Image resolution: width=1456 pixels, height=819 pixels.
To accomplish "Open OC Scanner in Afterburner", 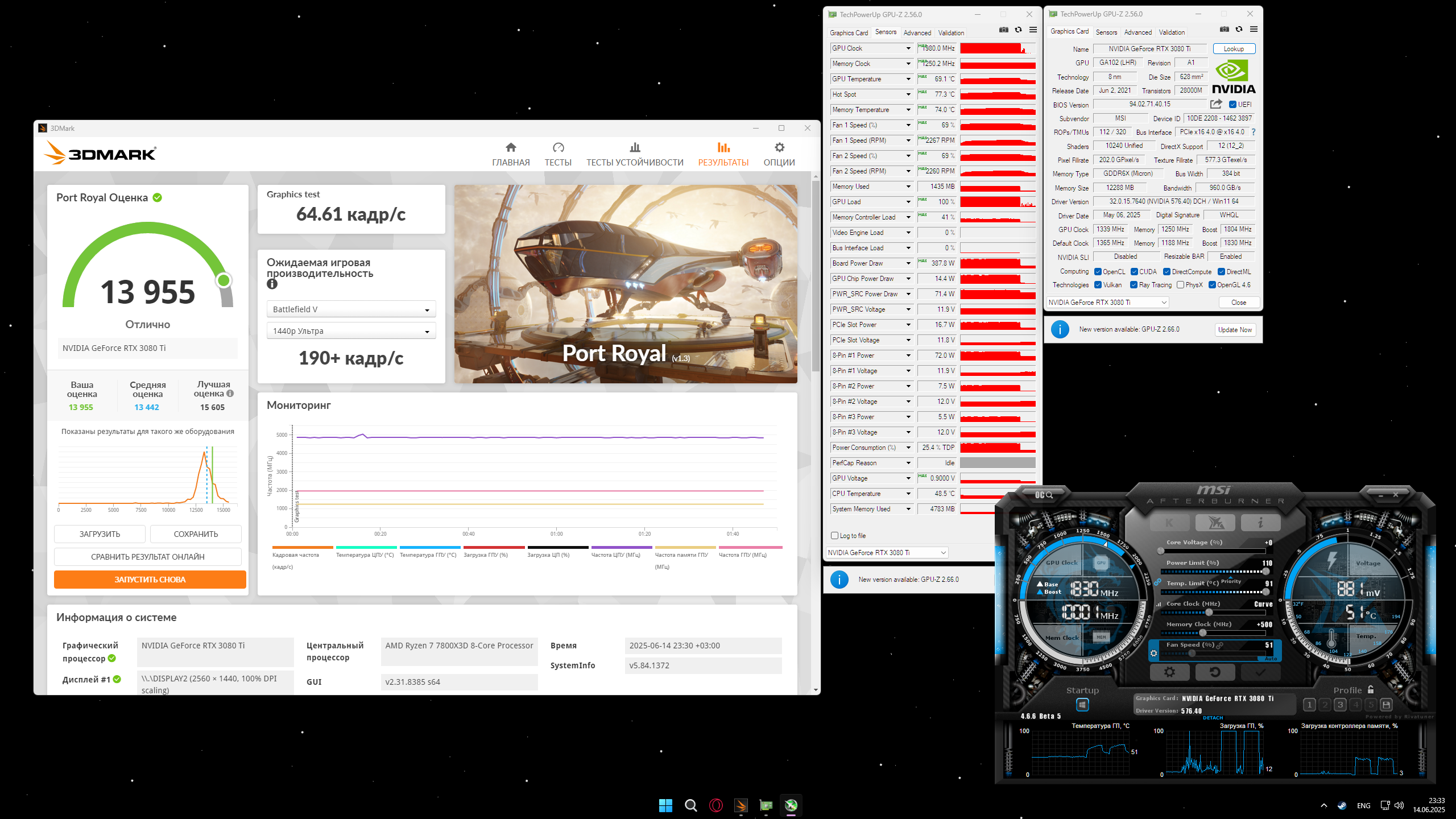I will 1044,495.
